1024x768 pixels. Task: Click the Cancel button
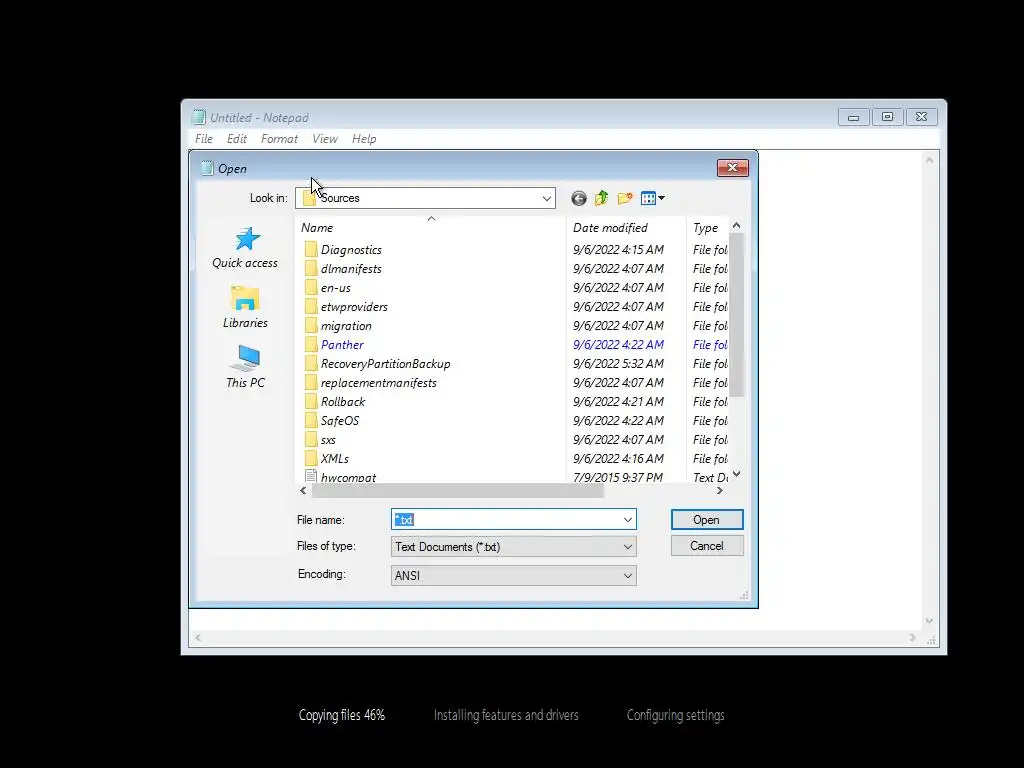tap(707, 546)
